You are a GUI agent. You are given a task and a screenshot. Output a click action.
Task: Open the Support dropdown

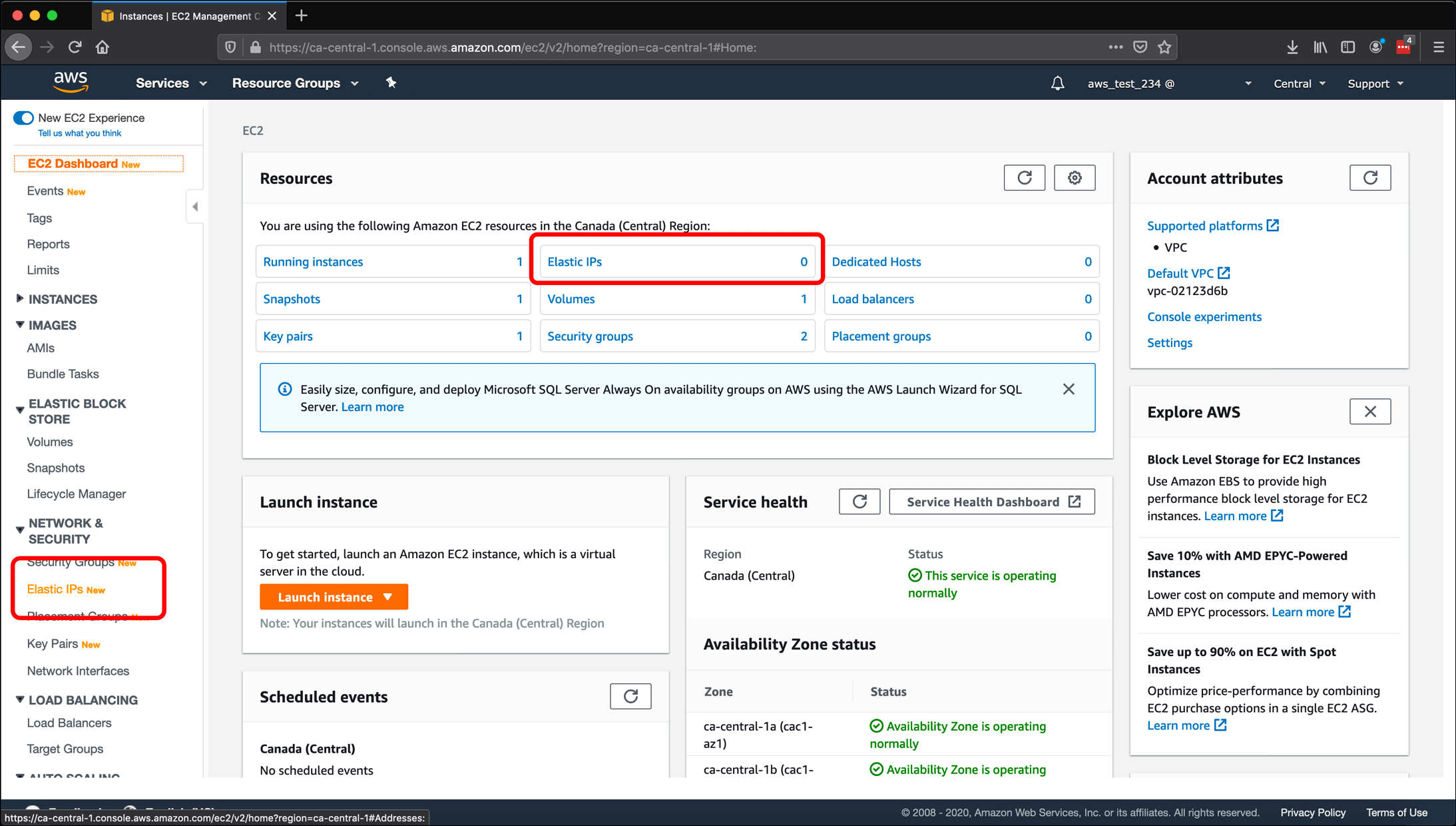tap(1376, 83)
